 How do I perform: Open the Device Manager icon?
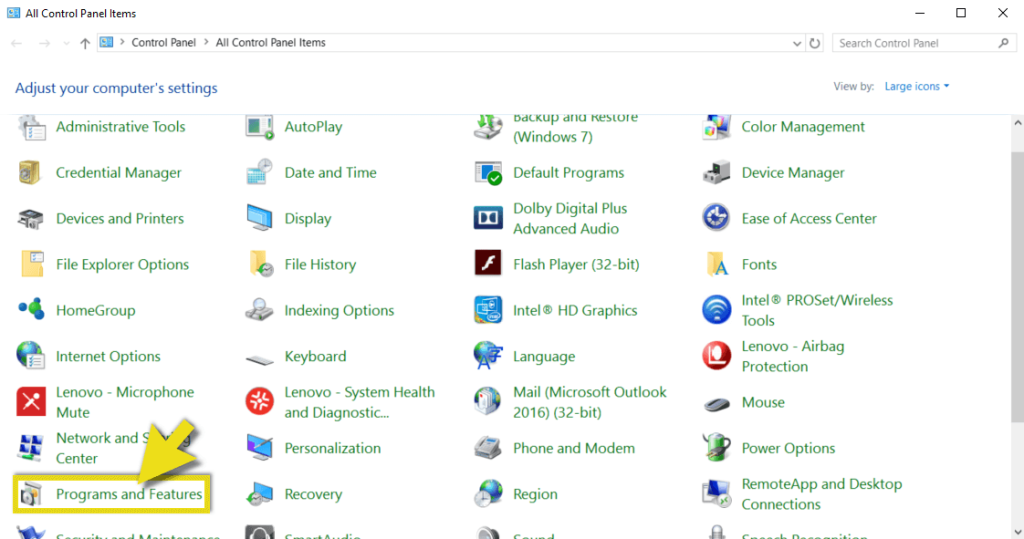click(x=716, y=172)
